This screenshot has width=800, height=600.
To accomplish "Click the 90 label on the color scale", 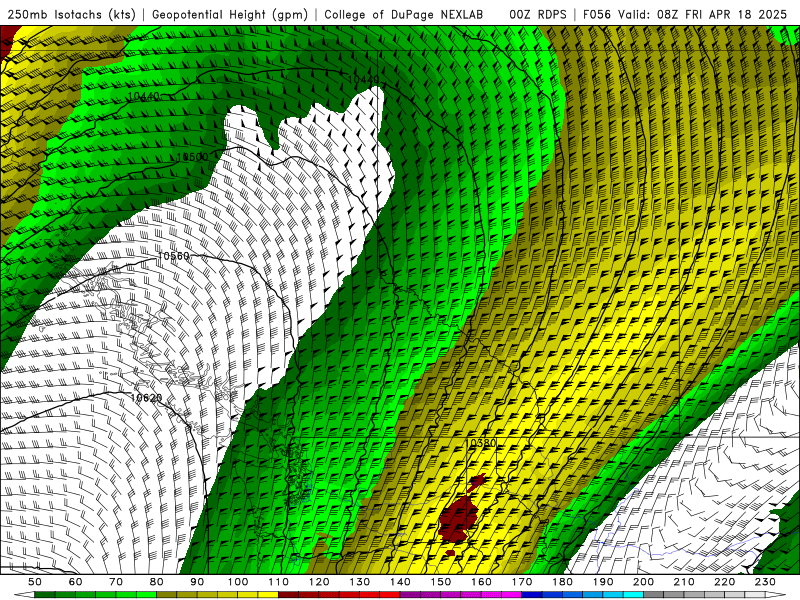I will coord(197,582).
